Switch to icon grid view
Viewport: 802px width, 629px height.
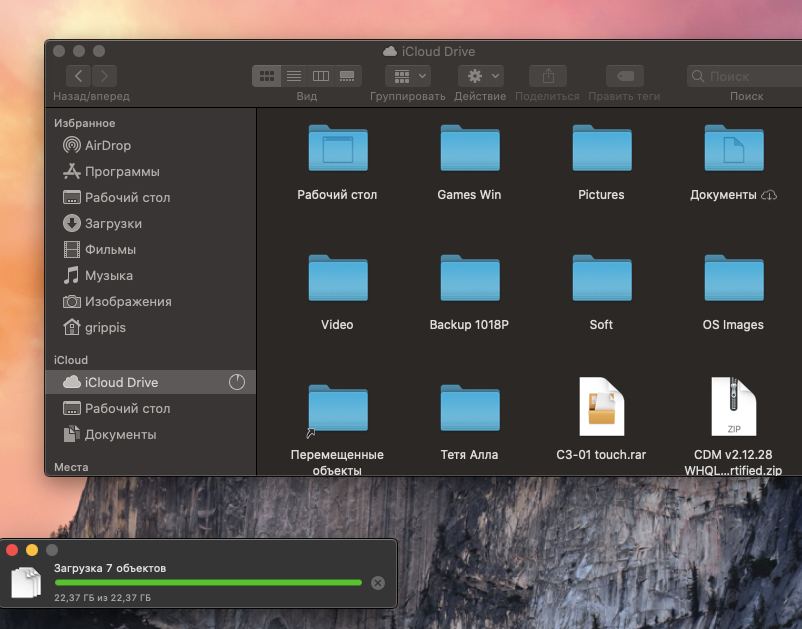click(266, 76)
